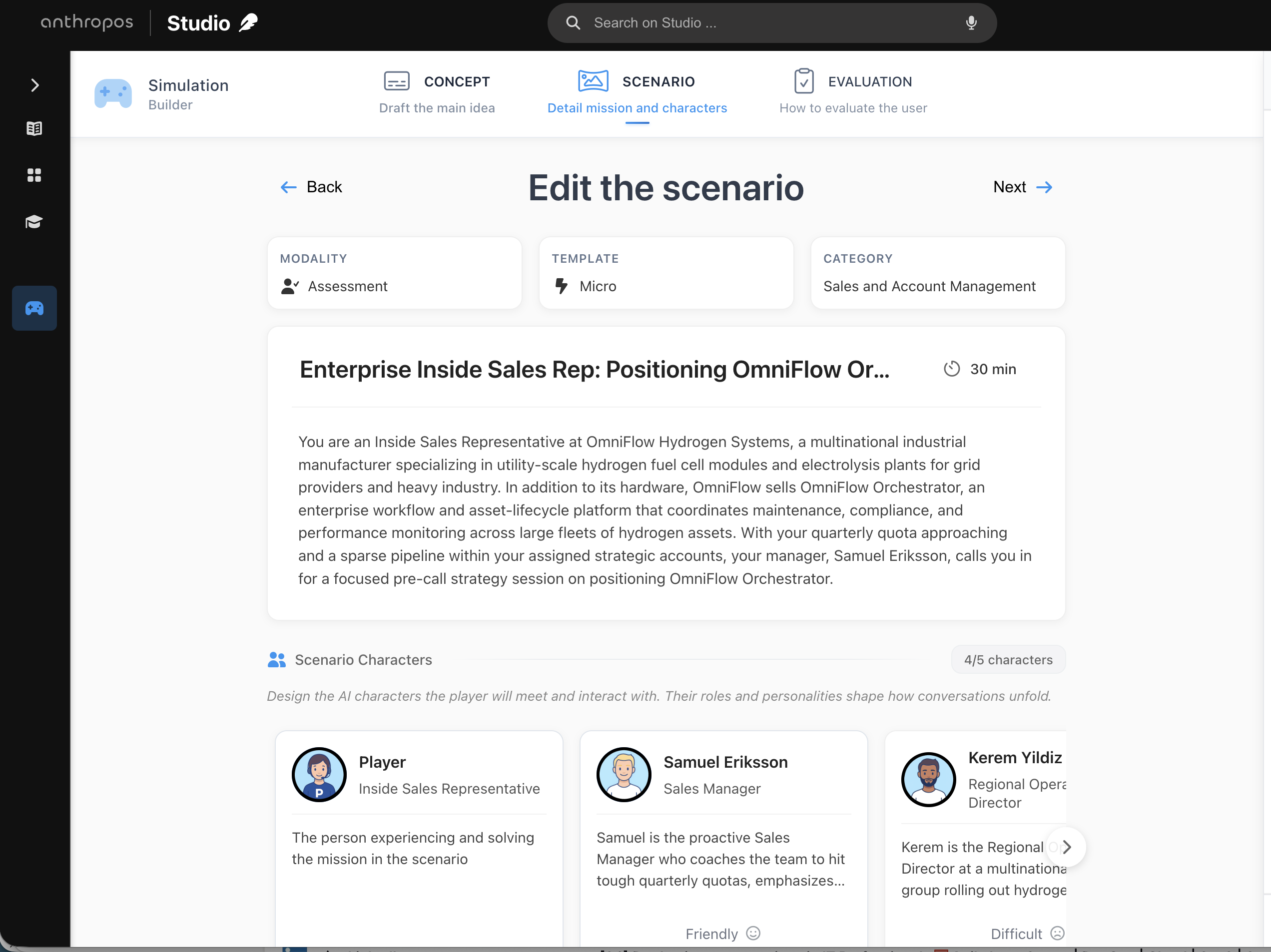Click the Player description text
The width and height of the screenshot is (1271, 952).
tap(413, 848)
